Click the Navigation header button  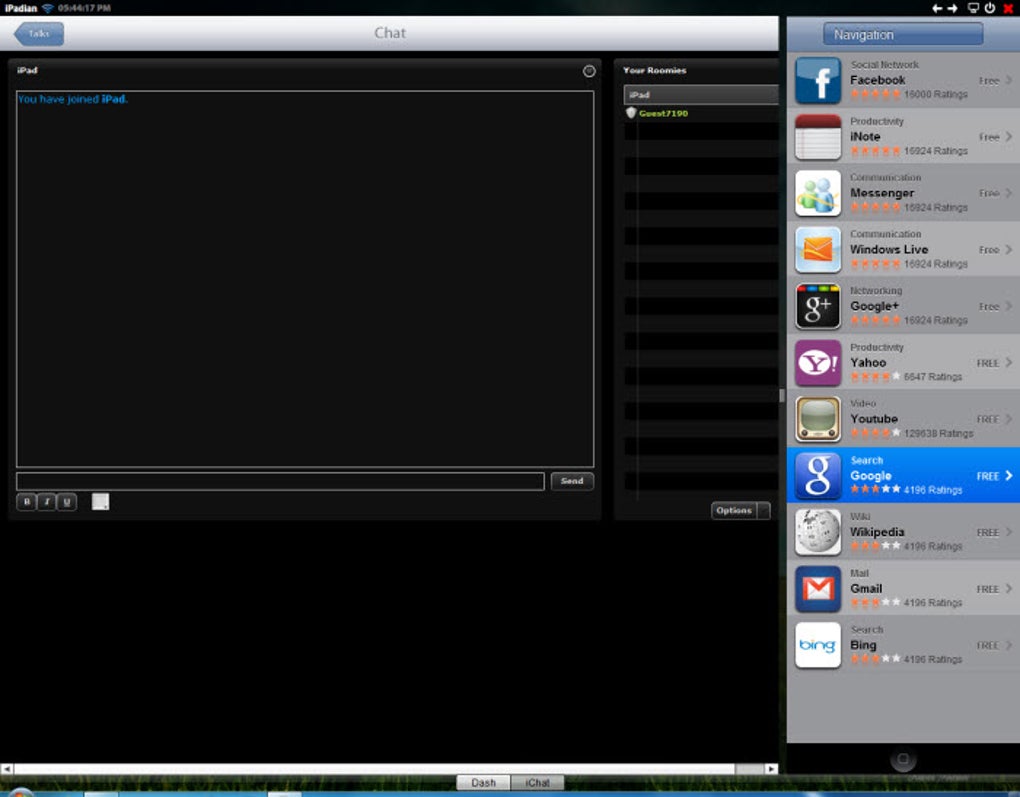(903, 34)
